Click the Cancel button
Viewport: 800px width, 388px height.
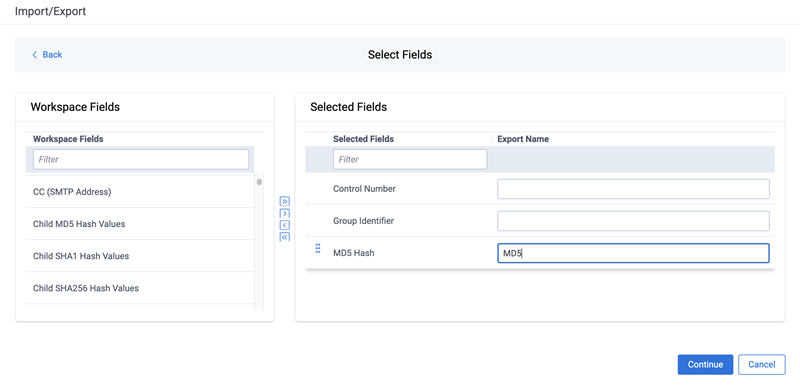(762, 365)
